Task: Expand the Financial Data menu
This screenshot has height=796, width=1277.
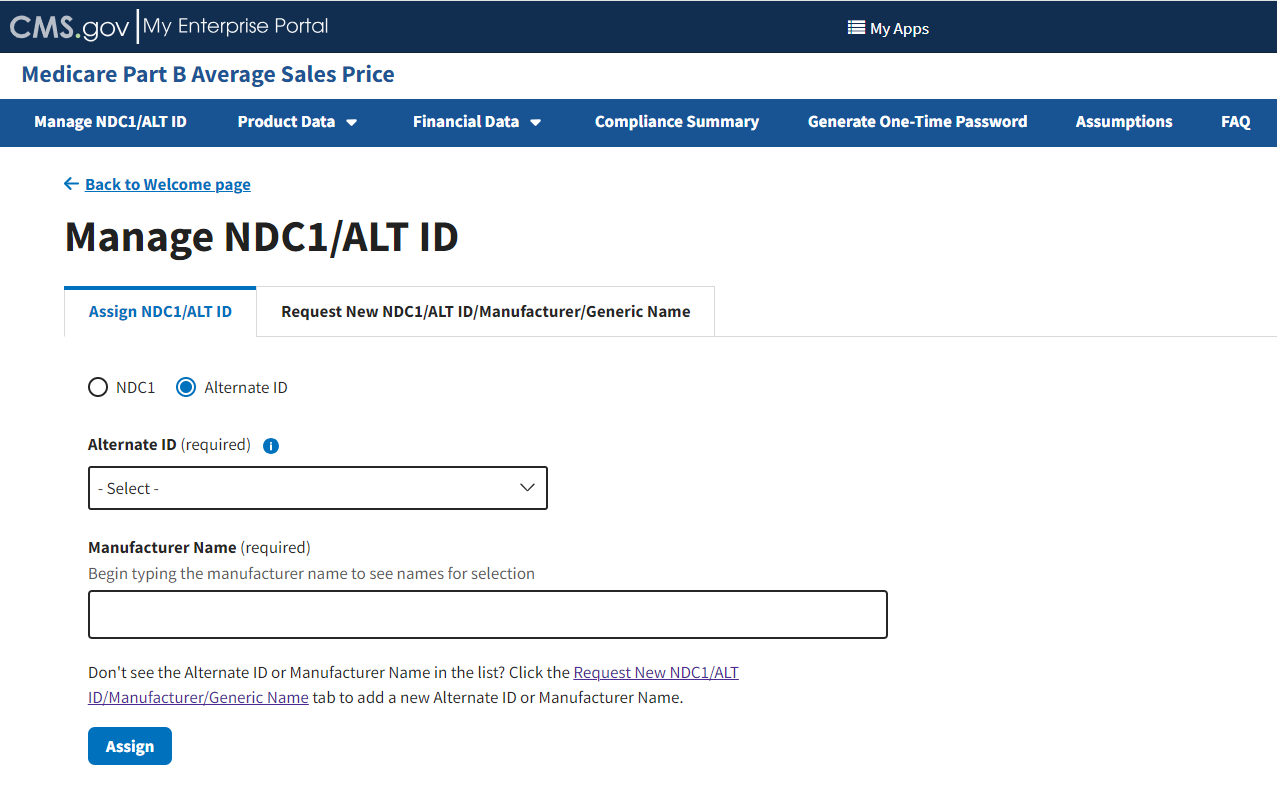Action: click(477, 122)
